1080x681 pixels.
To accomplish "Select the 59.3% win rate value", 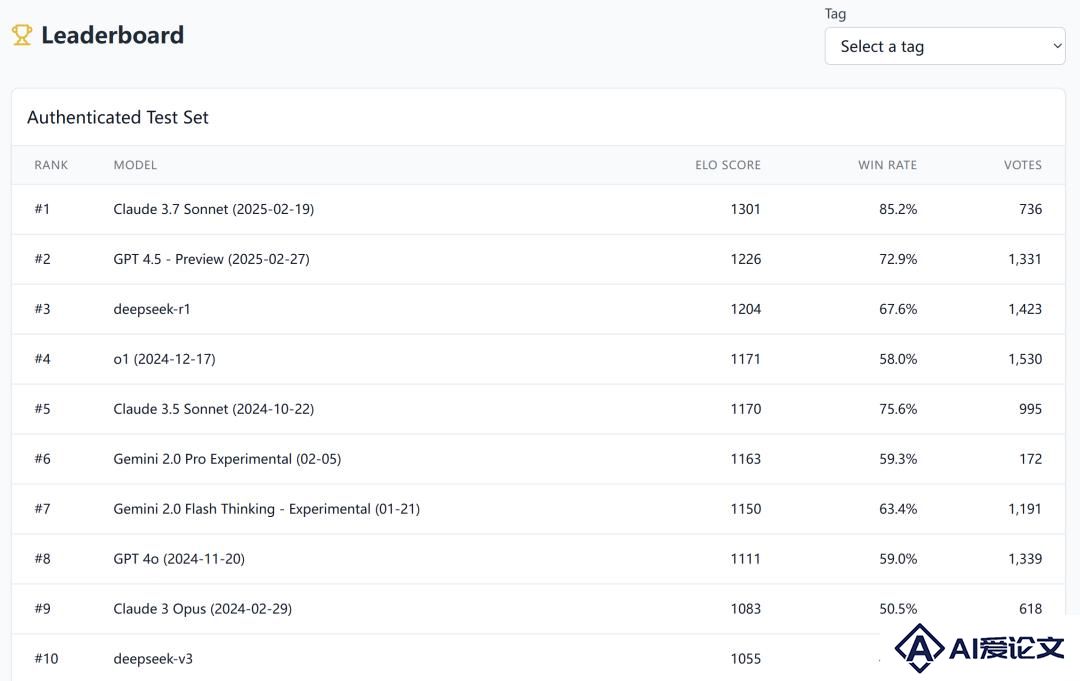I will [898, 459].
